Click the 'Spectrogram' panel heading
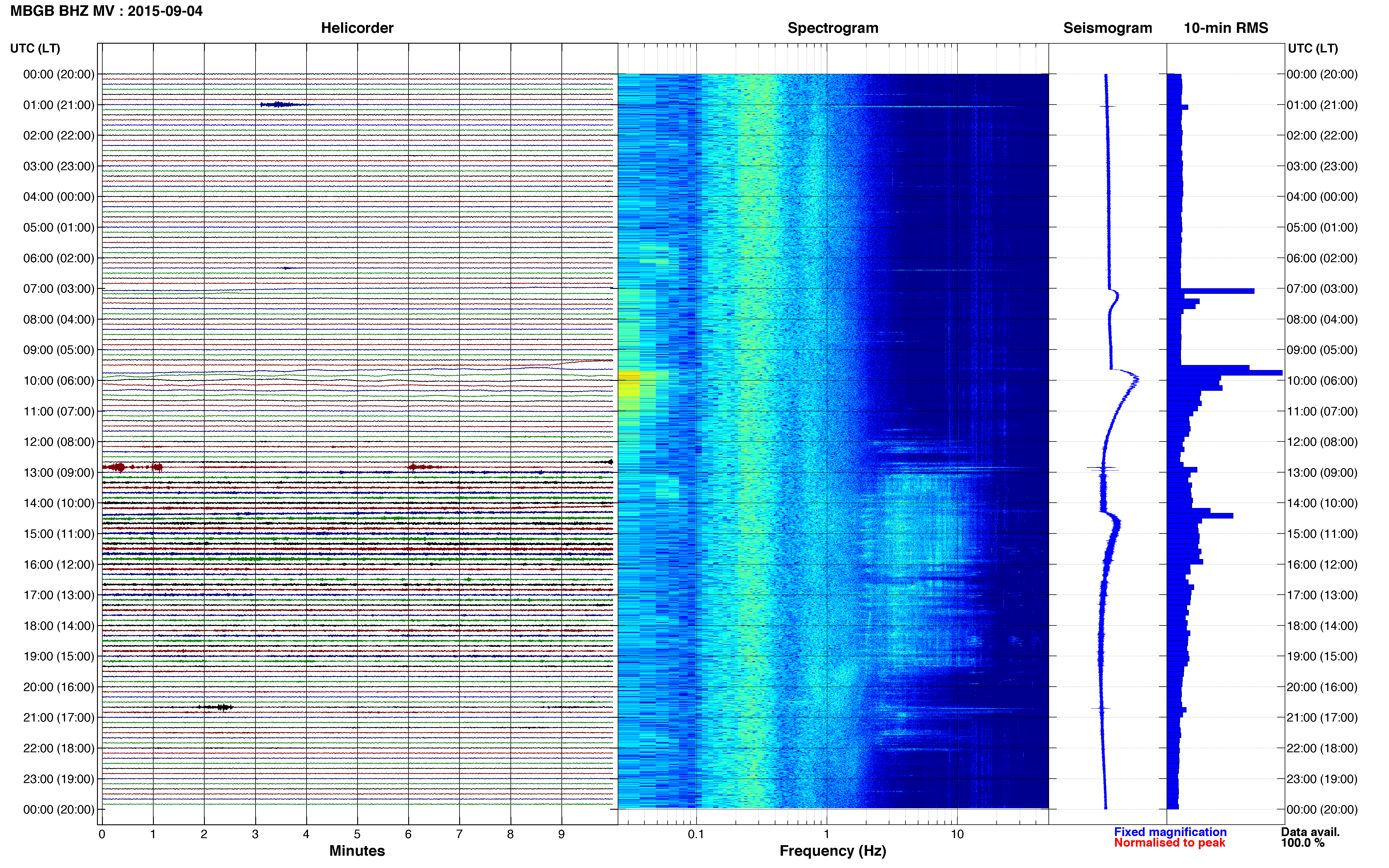Viewport: 1389px width, 868px height. pyautogui.click(x=833, y=28)
